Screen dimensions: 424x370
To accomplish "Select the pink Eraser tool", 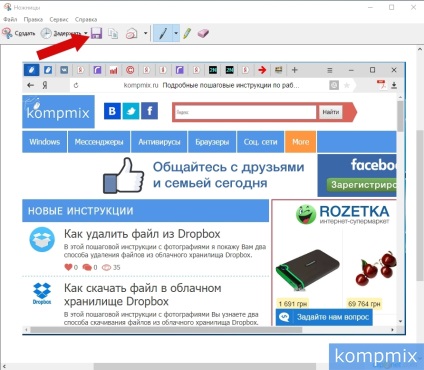I will point(203,33).
